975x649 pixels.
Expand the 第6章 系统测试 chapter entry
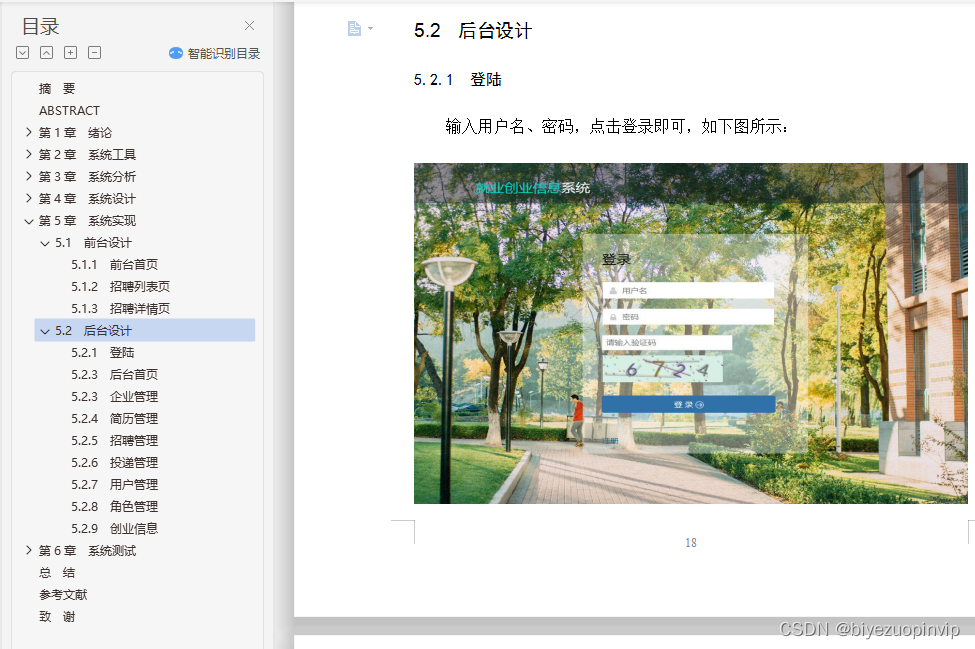coord(29,550)
